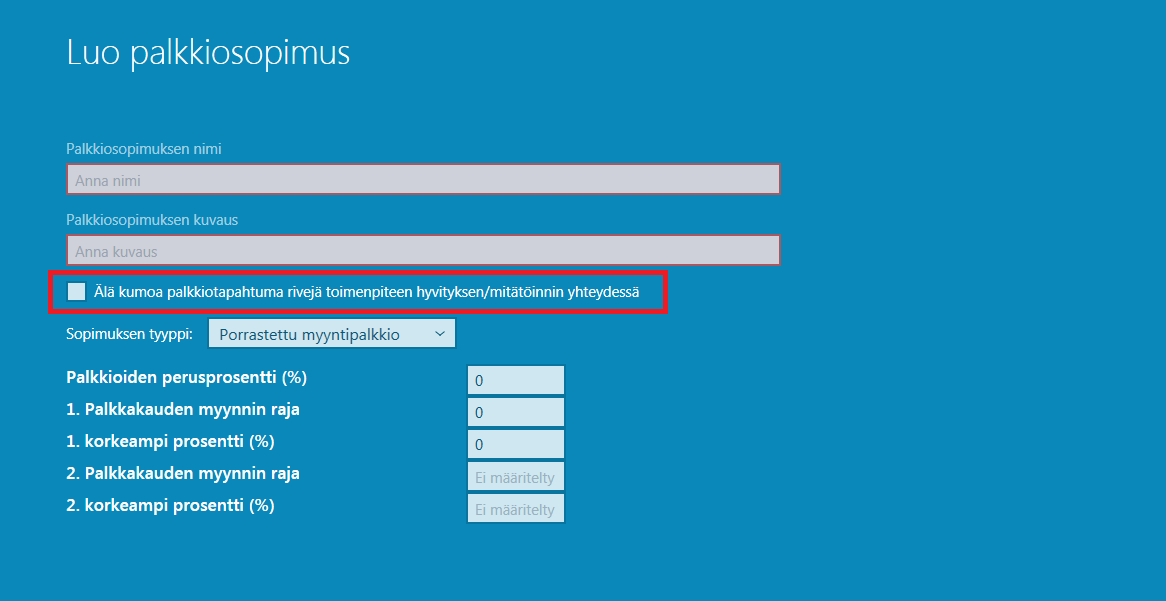The image size is (1166, 601).
Task: Focus the 'Anna nimi' name input field
Action: point(423,180)
